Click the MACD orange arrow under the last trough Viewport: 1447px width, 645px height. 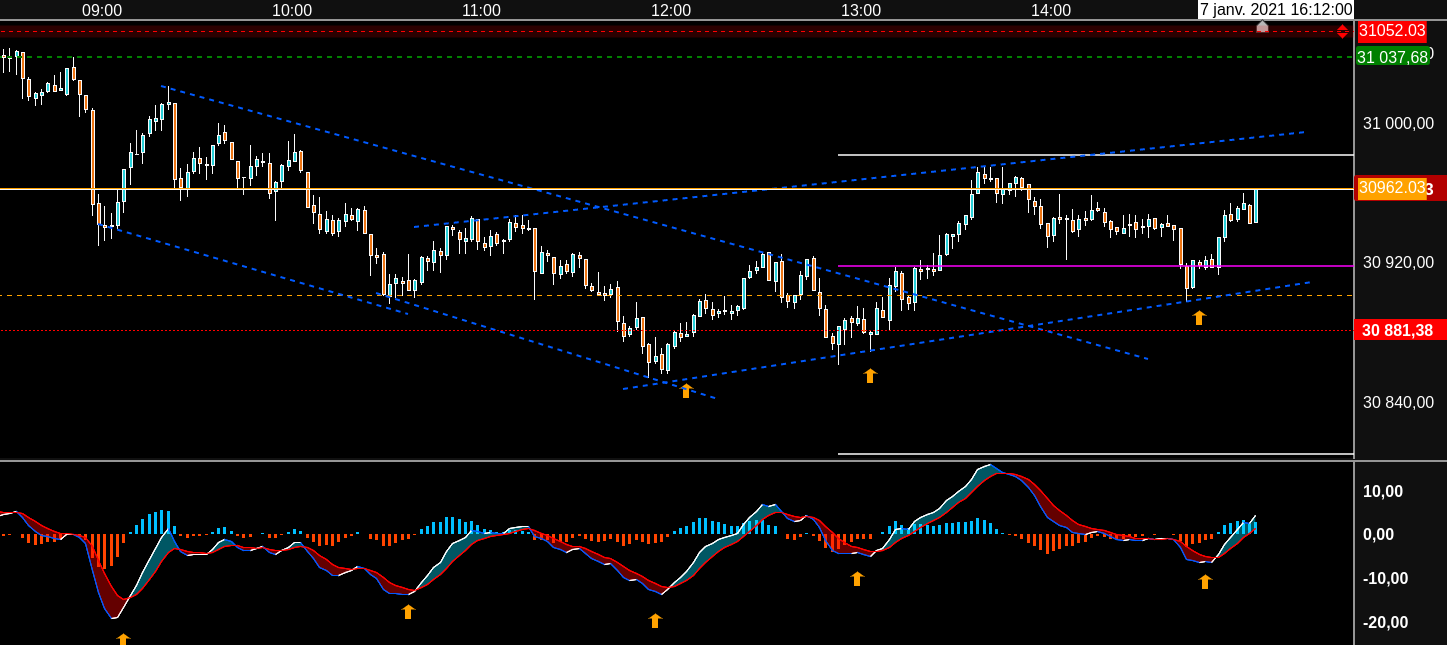tap(1205, 582)
